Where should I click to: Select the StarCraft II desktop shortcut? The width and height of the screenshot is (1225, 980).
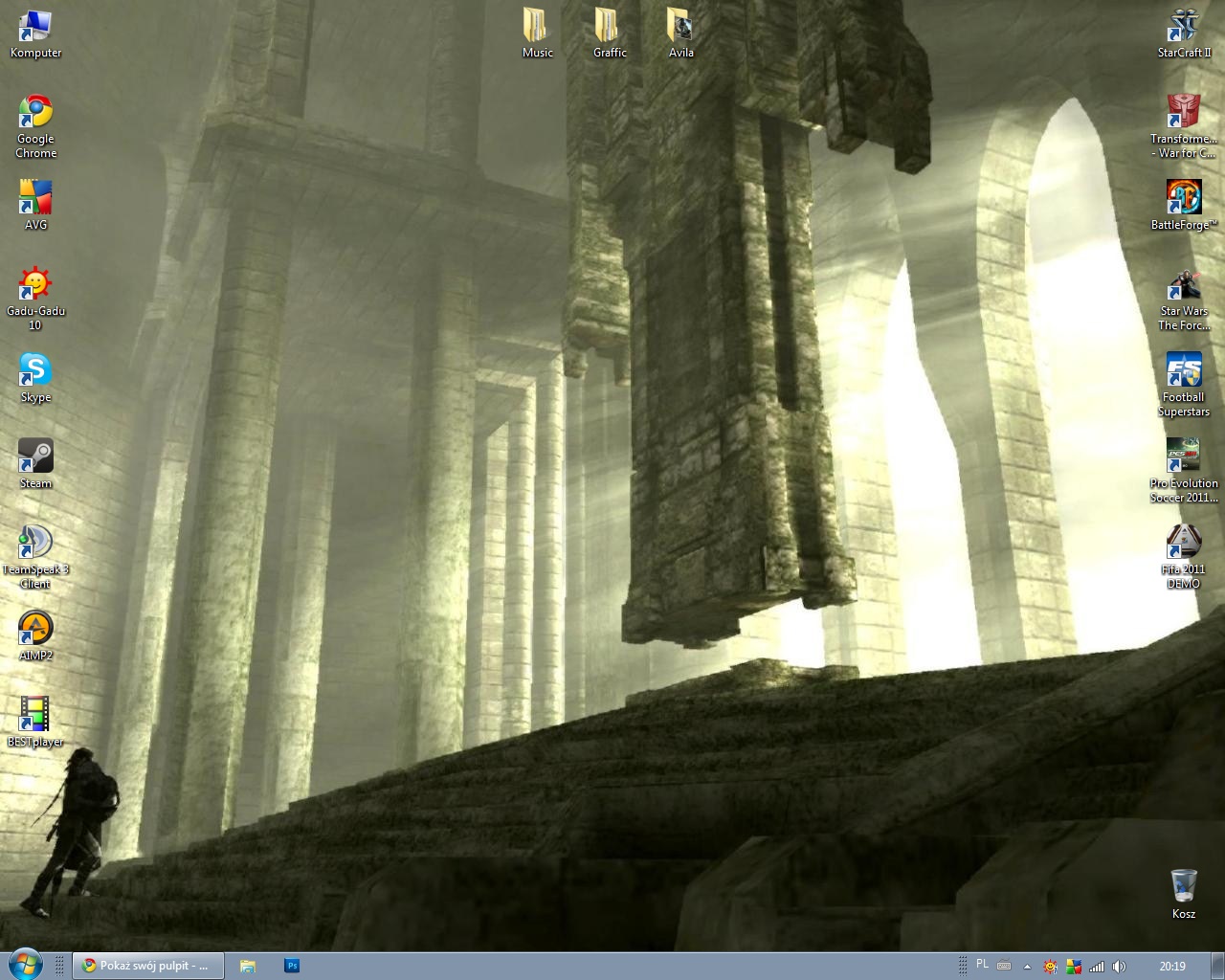pos(1184,33)
